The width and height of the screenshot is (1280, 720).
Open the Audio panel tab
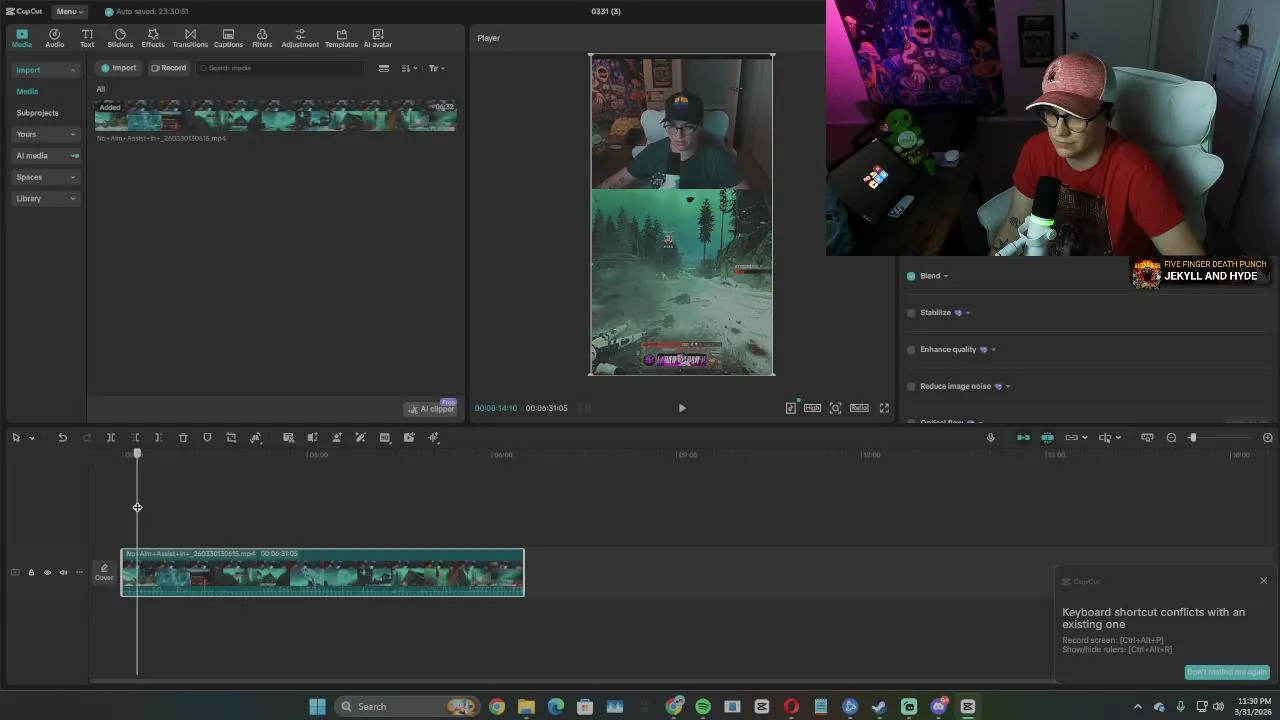pos(54,38)
